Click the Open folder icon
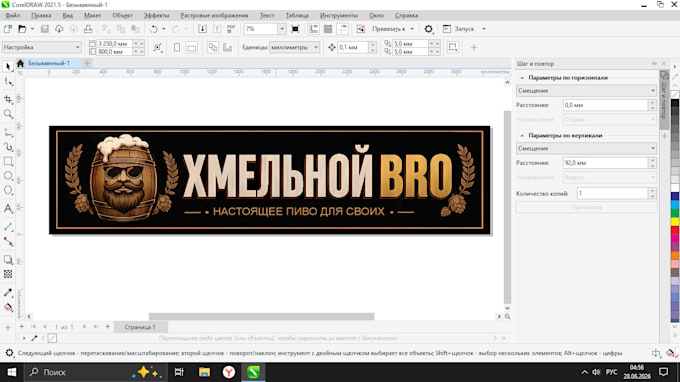The height and width of the screenshot is (382, 680). [x=22, y=29]
